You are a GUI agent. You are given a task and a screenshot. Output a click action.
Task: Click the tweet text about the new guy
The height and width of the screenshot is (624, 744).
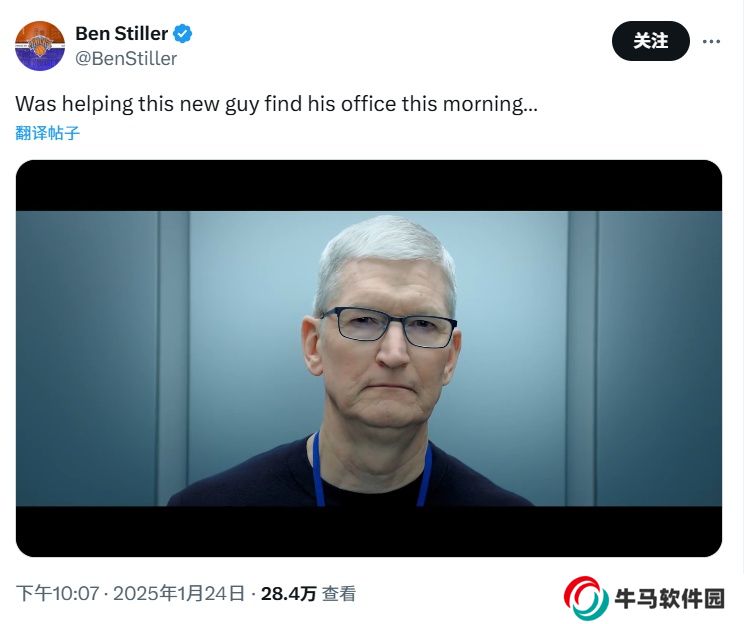(x=276, y=104)
